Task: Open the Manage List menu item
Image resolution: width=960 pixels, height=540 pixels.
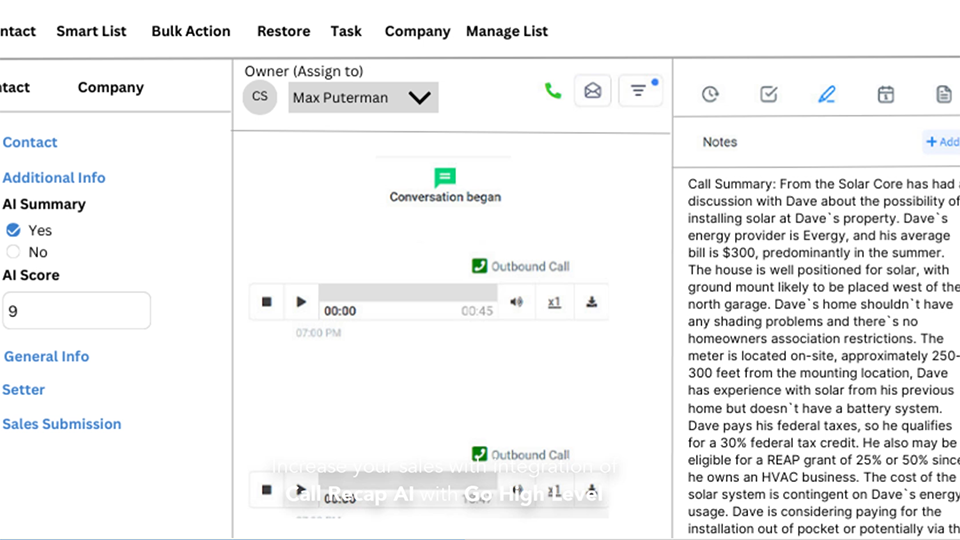Action: 507,31
